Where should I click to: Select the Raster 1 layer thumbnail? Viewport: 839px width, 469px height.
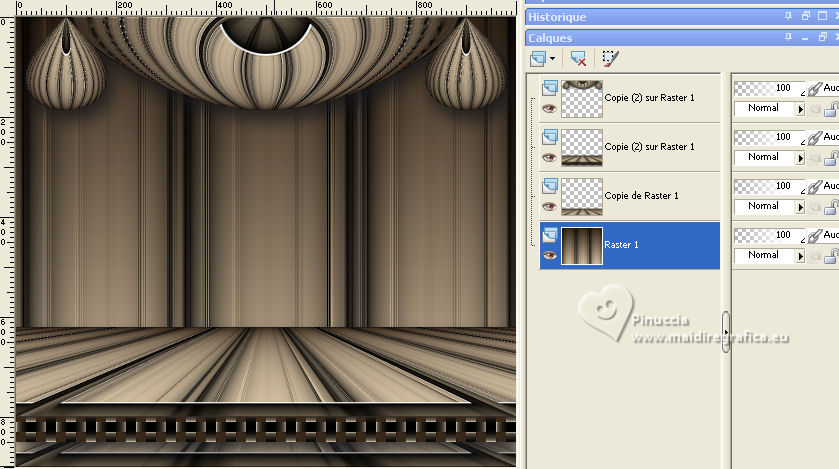pyautogui.click(x=582, y=245)
